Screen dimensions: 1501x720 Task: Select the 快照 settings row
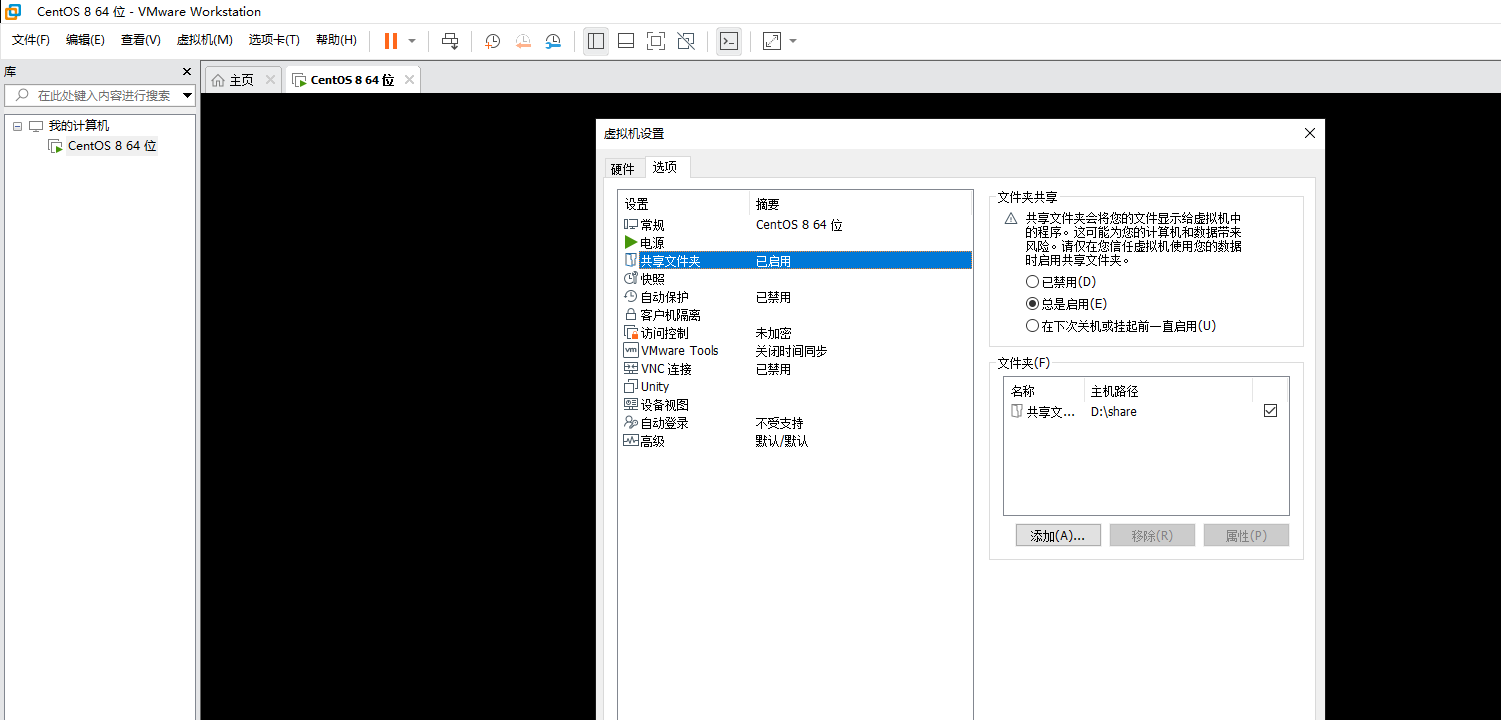[795, 279]
